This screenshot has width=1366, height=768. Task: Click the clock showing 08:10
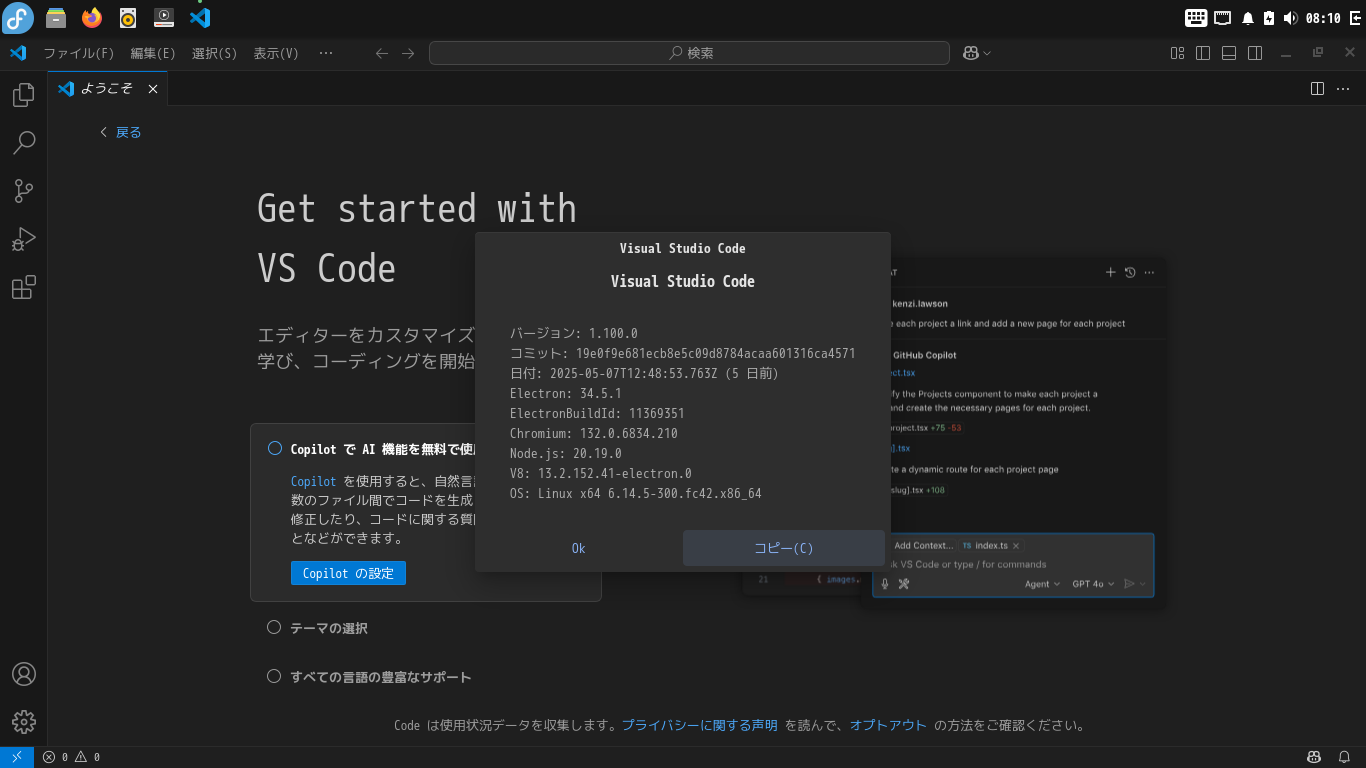pos(1323,18)
